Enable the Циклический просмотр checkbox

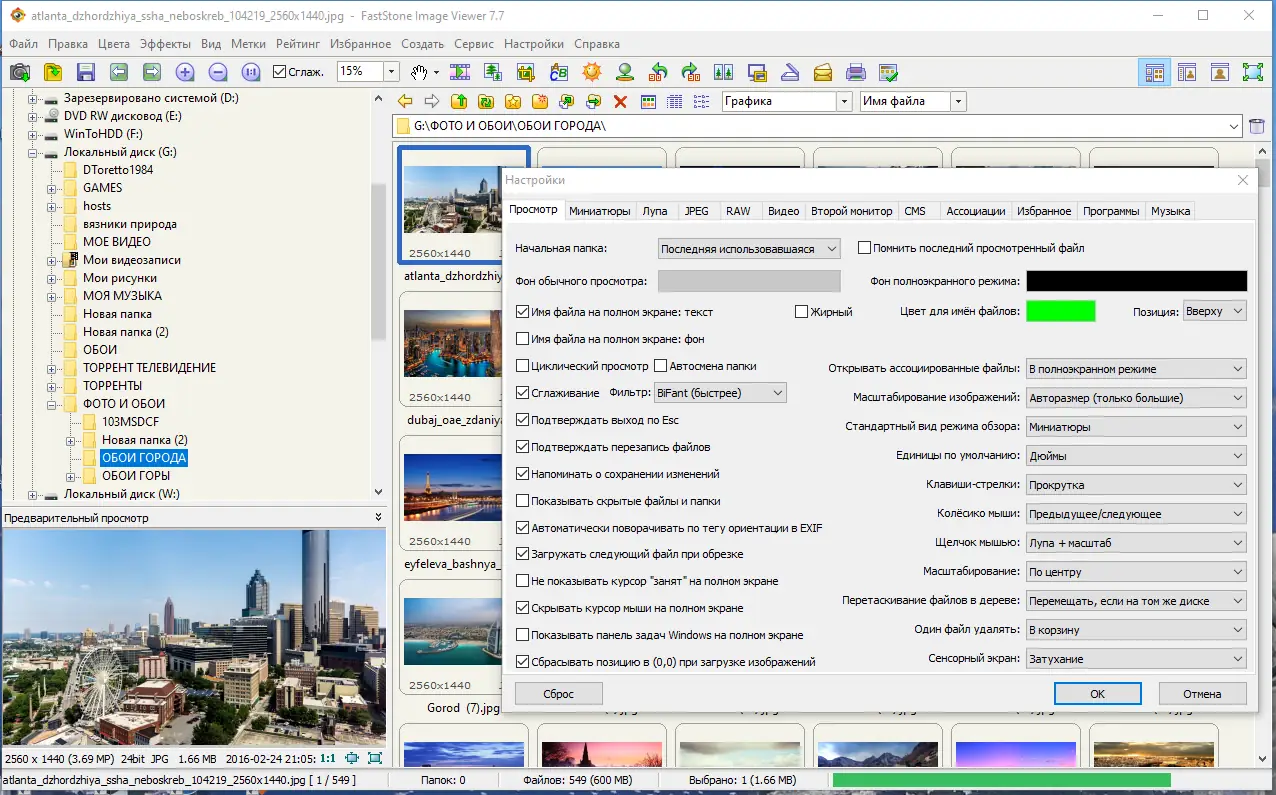pyautogui.click(x=523, y=366)
